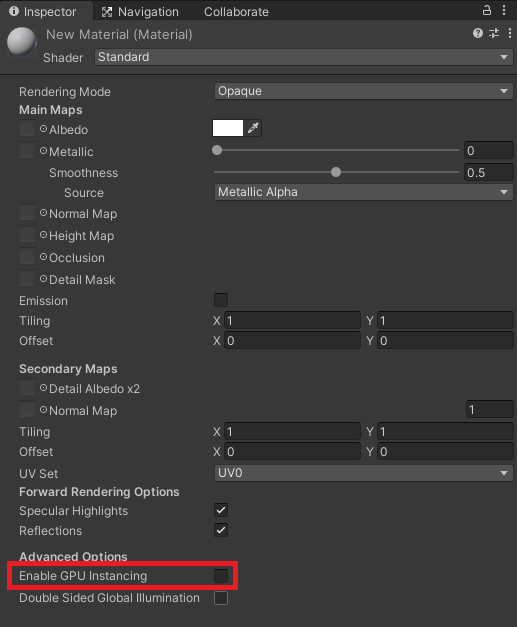Click the Advanced Options heading

(73, 556)
